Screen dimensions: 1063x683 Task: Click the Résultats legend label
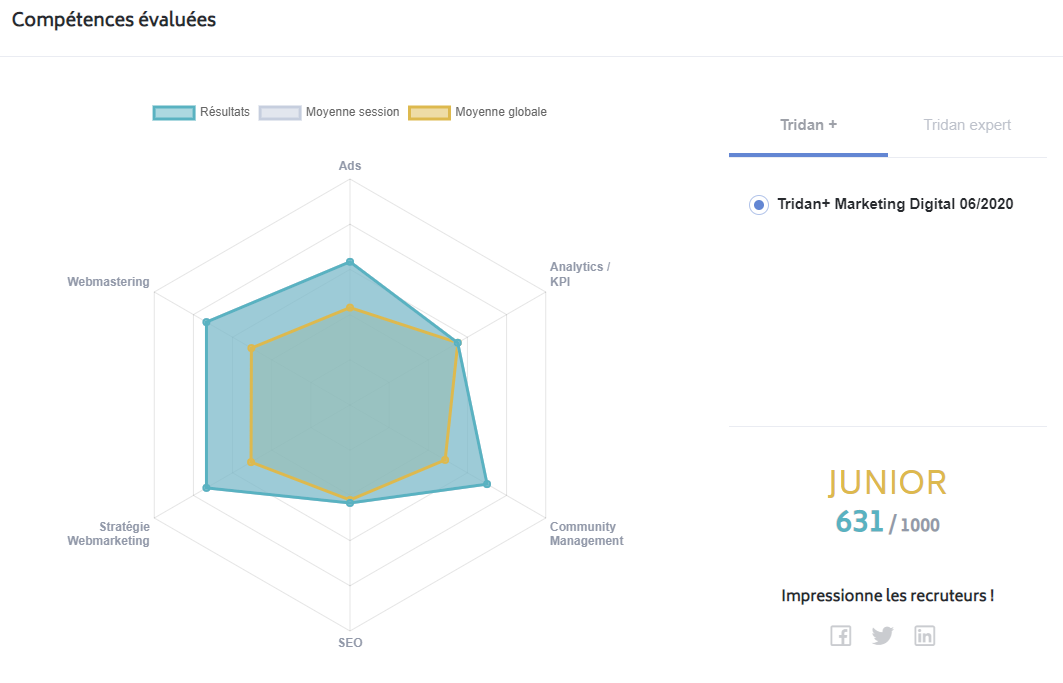[x=224, y=112]
